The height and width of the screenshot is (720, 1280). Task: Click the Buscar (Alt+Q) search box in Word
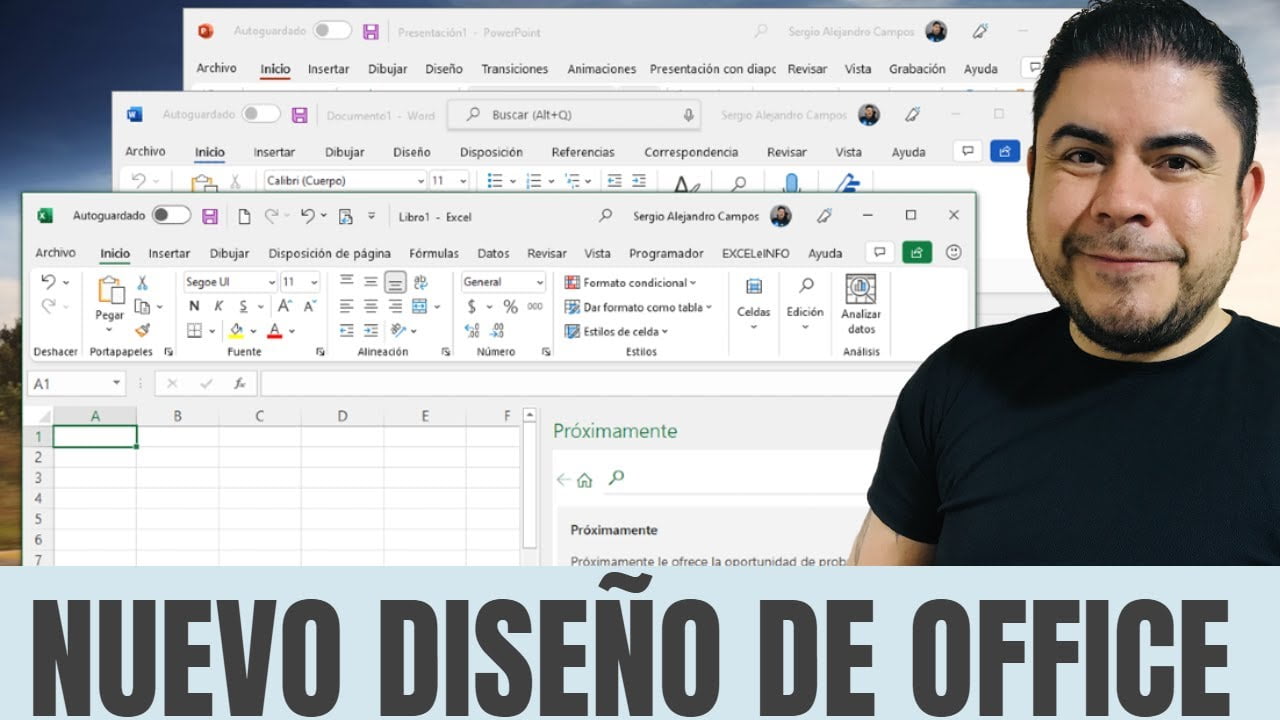coord(573,115)
